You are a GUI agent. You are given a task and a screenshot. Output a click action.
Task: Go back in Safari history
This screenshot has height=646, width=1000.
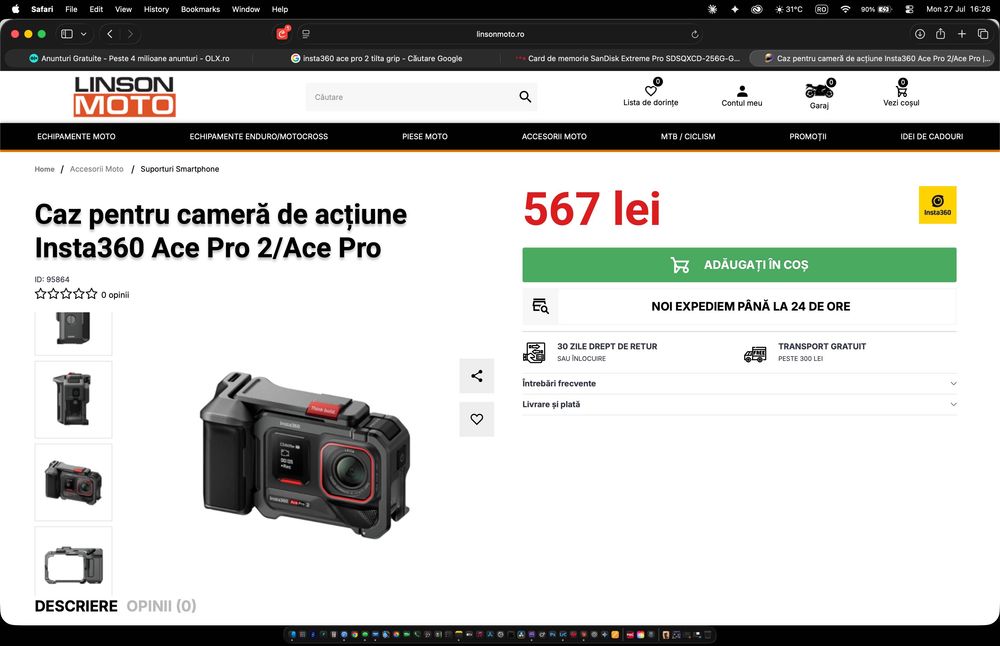click(110, 34)
